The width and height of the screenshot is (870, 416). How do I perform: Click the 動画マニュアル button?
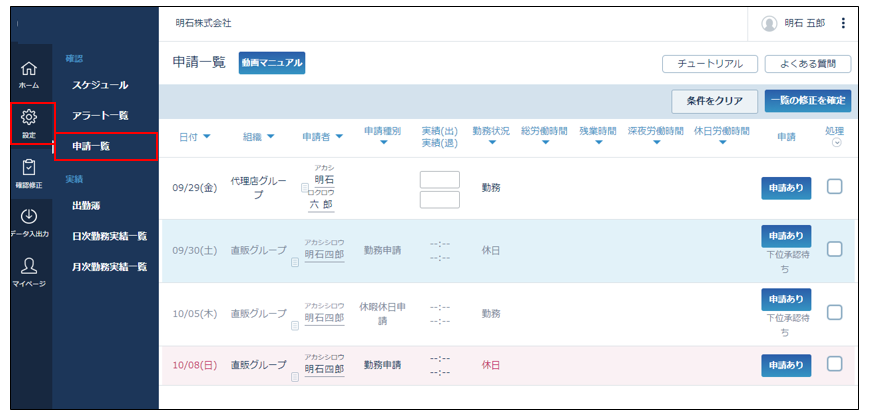272,63
